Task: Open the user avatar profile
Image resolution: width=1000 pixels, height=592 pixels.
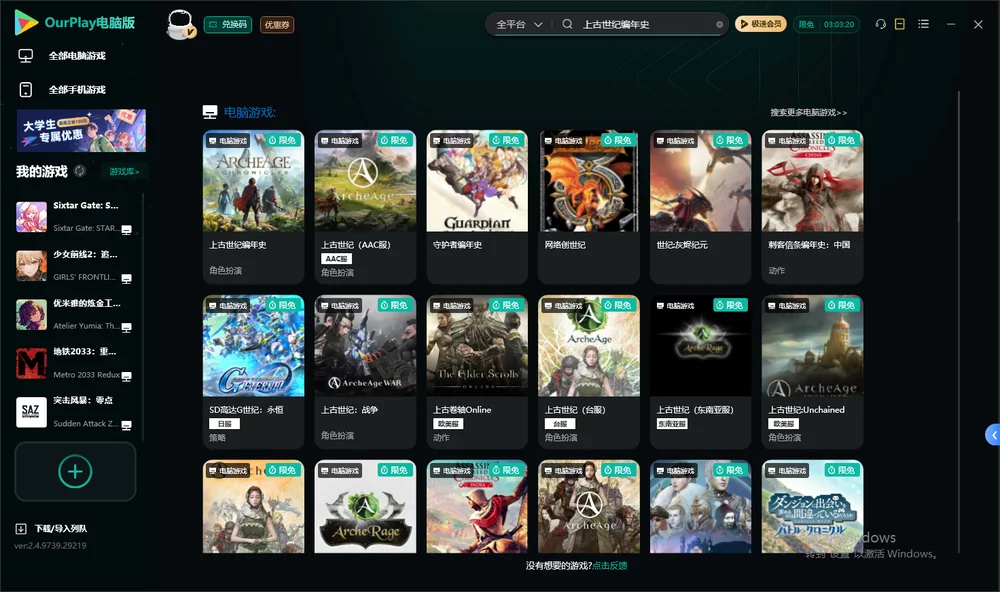Action: pos(180,24)
